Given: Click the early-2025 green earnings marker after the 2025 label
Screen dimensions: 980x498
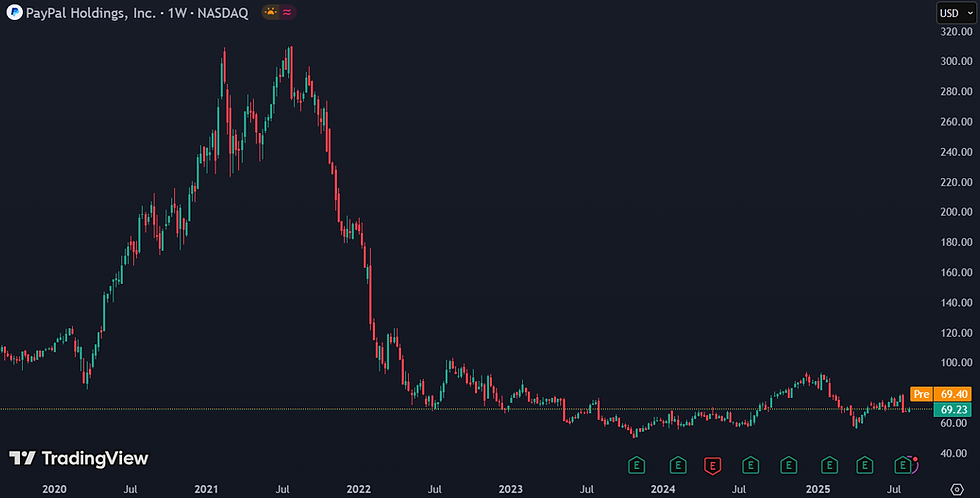Looking at the screenshot, I should tap(829, 466).
